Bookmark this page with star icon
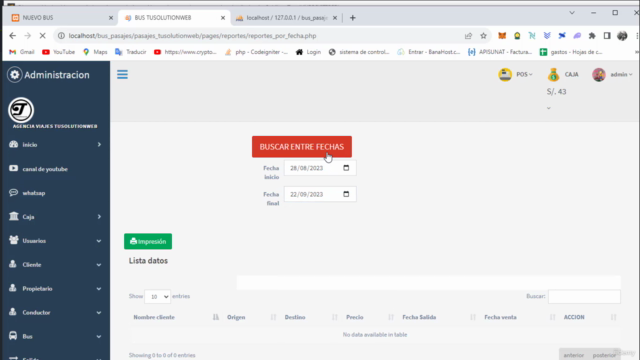The image size is (640, 360). [x=484, y=36]
